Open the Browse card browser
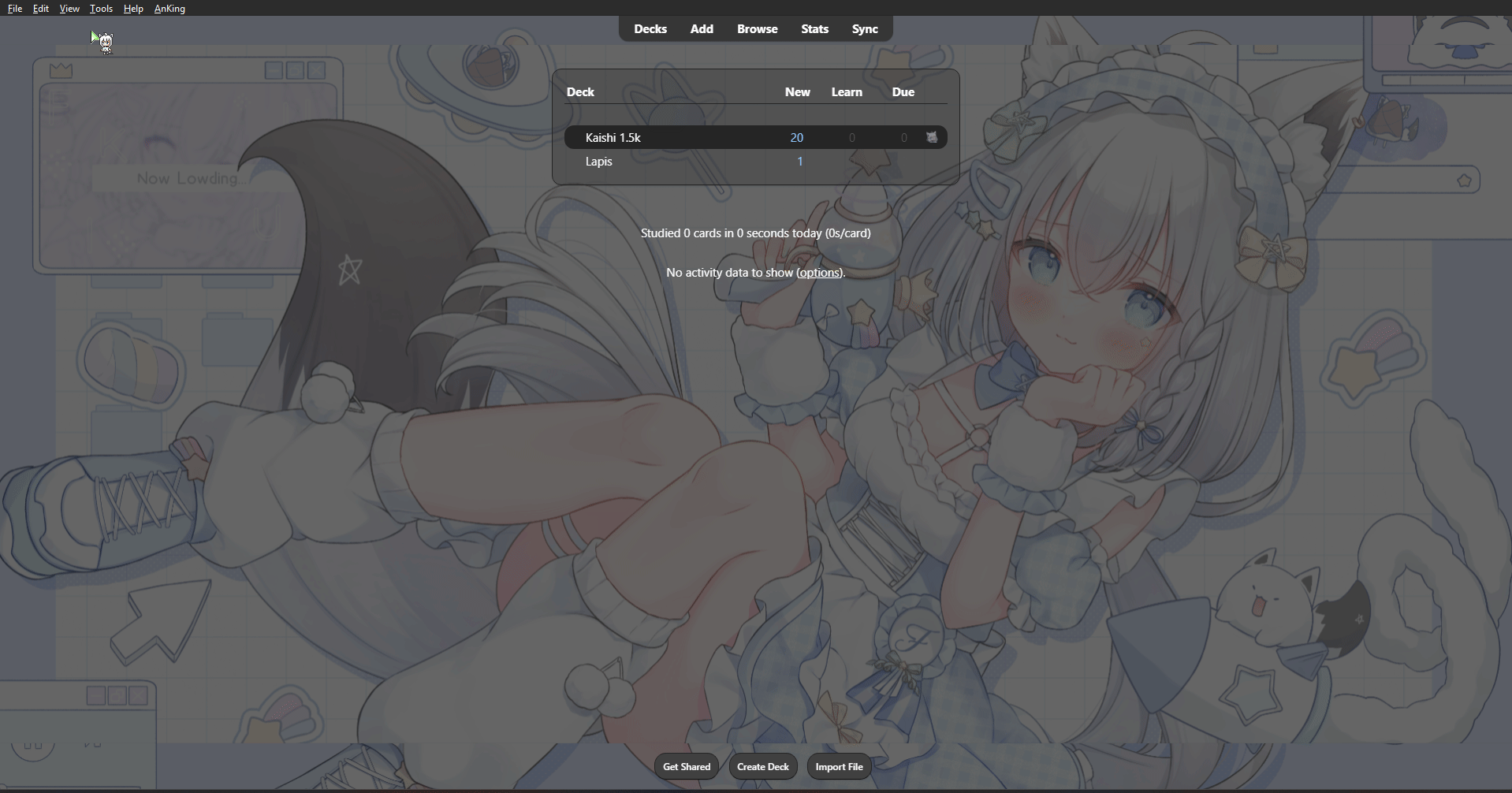Viewport: 1512px width, 793px height. click(758, 29)
